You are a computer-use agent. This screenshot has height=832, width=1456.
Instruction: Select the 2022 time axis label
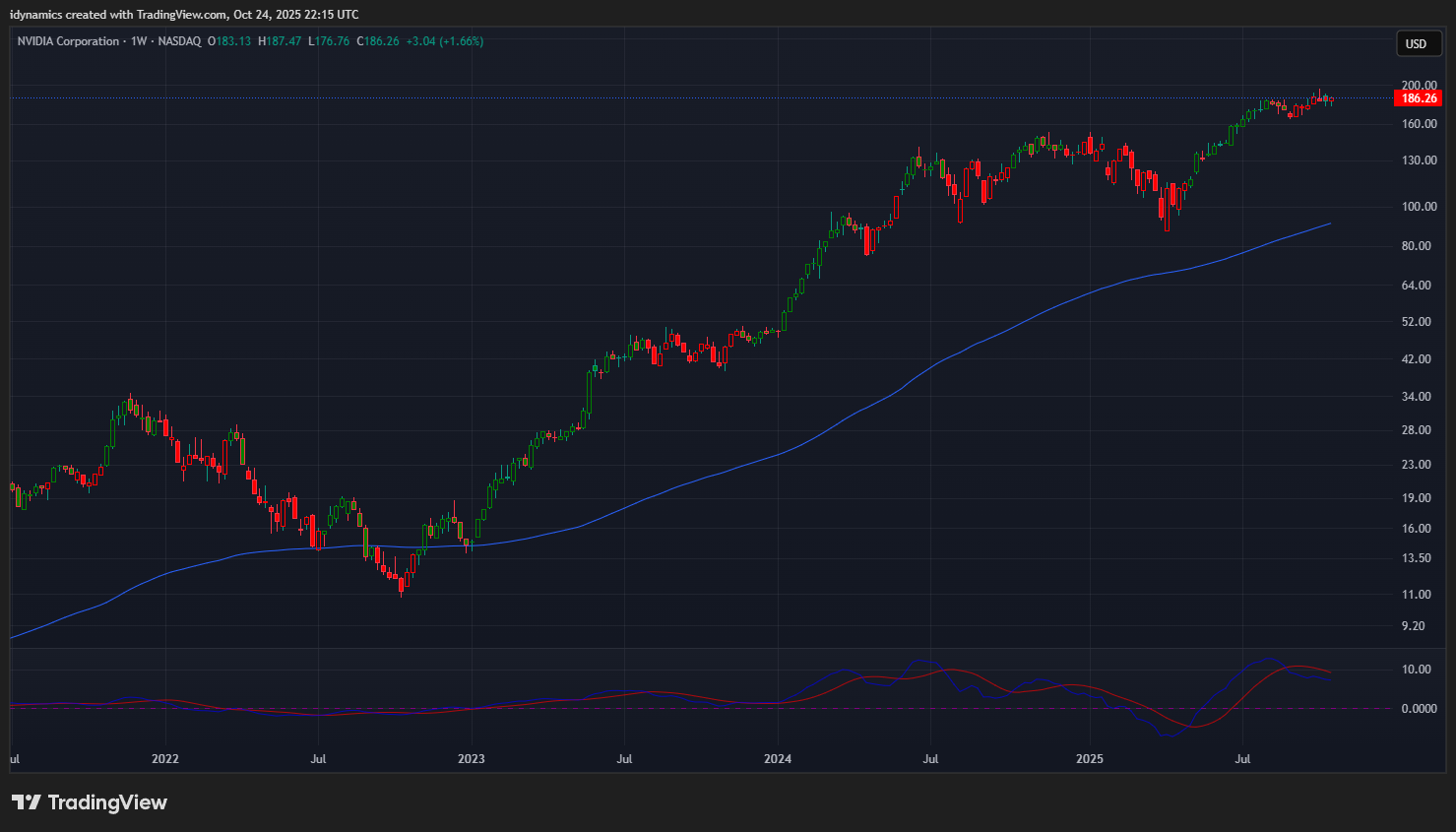click(x=165, y=759)
